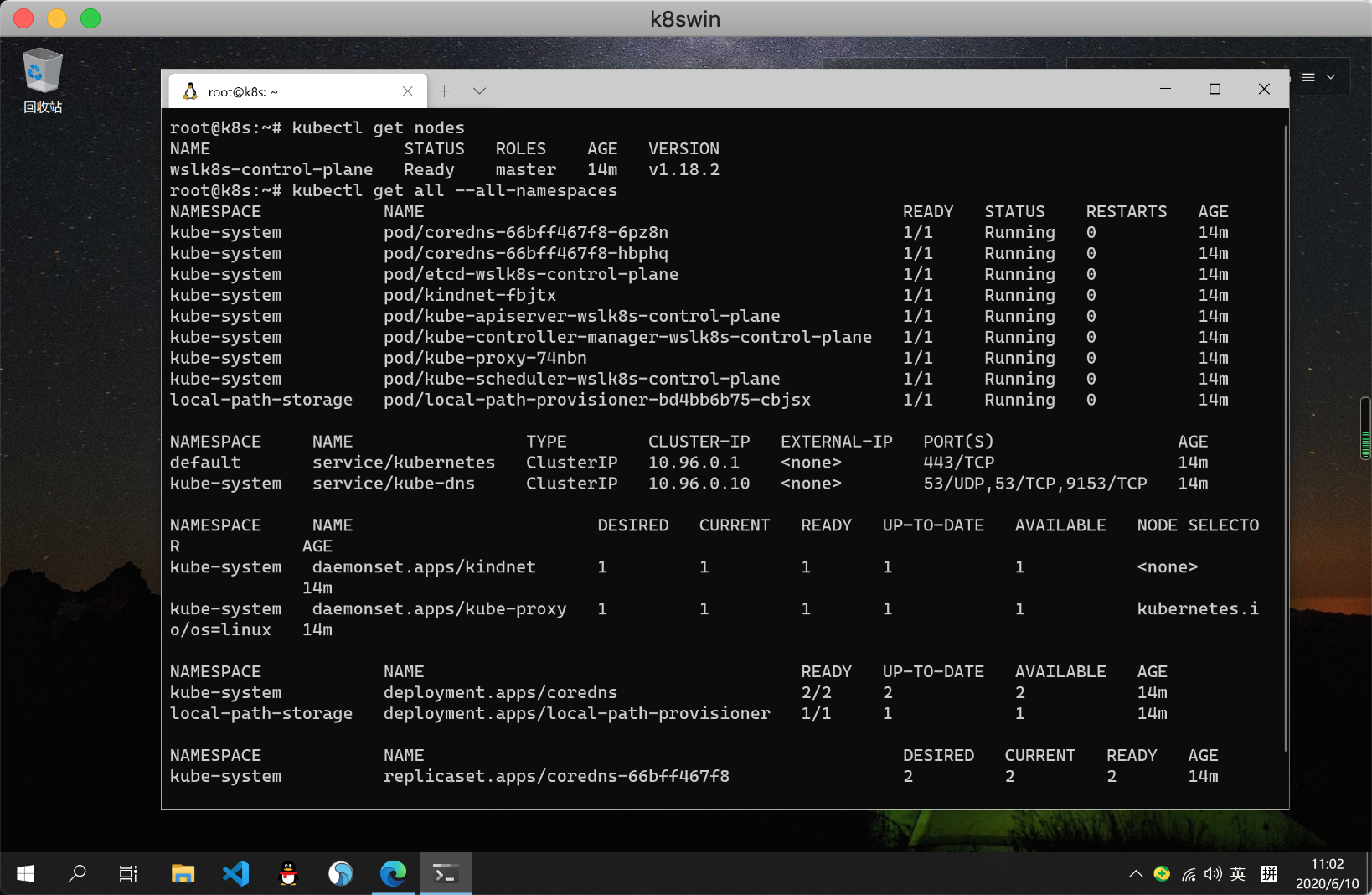The height and width of the screenshot is (895, 1372).
Task: Open a new terminal tab with plus
Action: 444,91
